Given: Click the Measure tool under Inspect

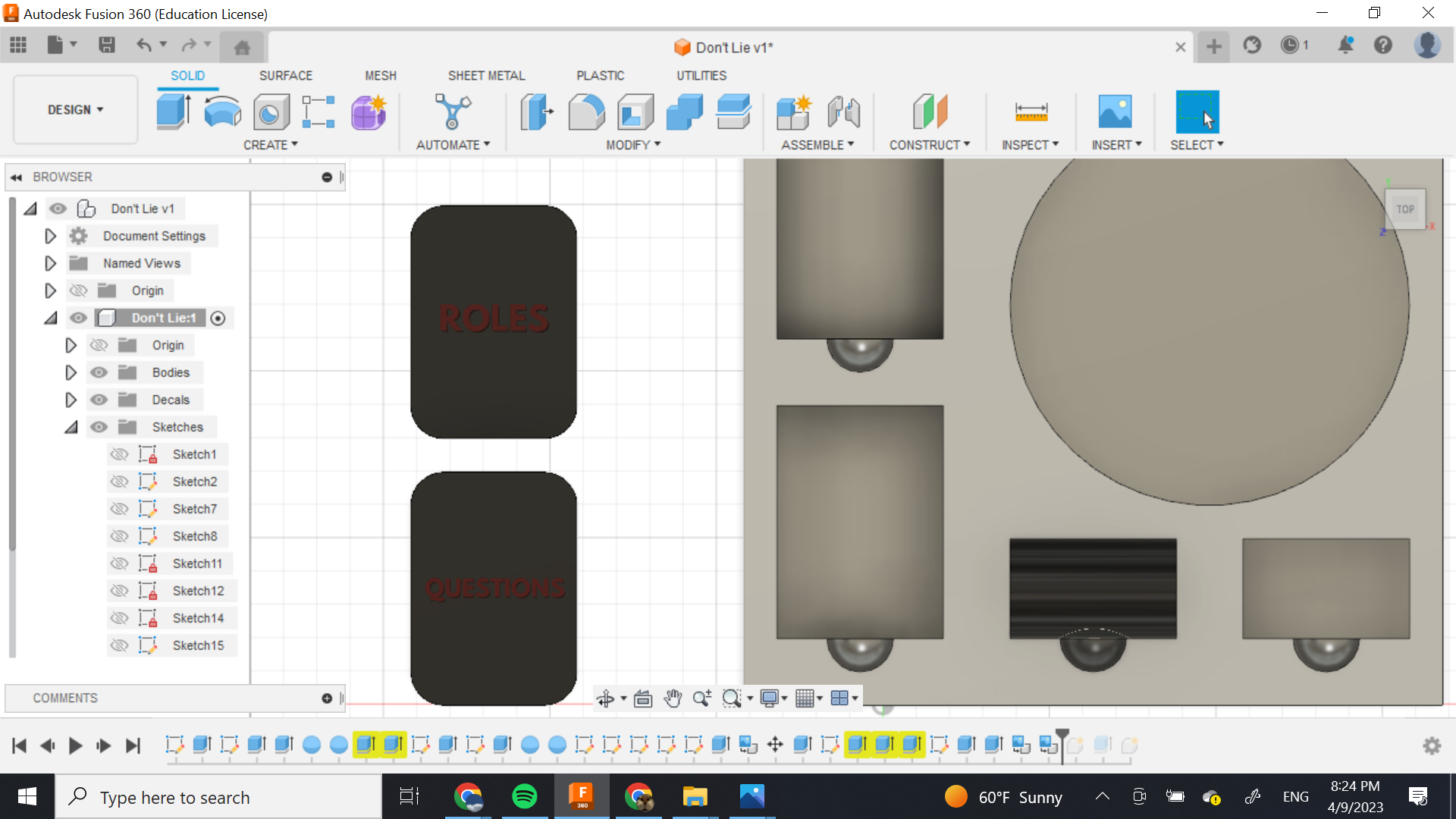Looking at the screenshot, I should 1031,111.
